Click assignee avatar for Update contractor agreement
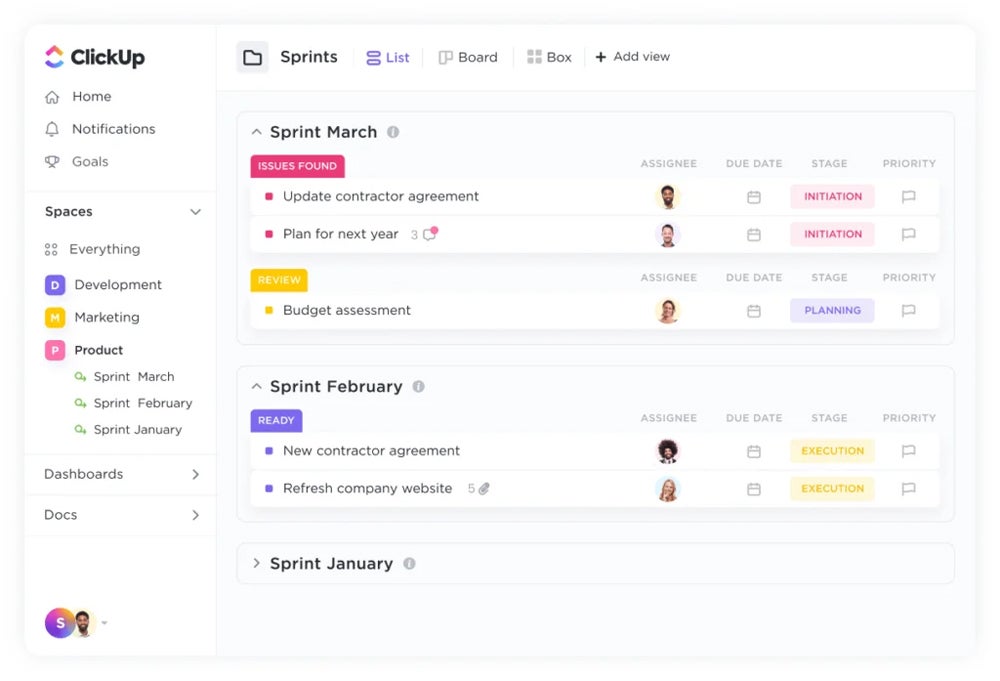Image resolution: width=1000 pixels, height=681 pixels. [668, 196]
